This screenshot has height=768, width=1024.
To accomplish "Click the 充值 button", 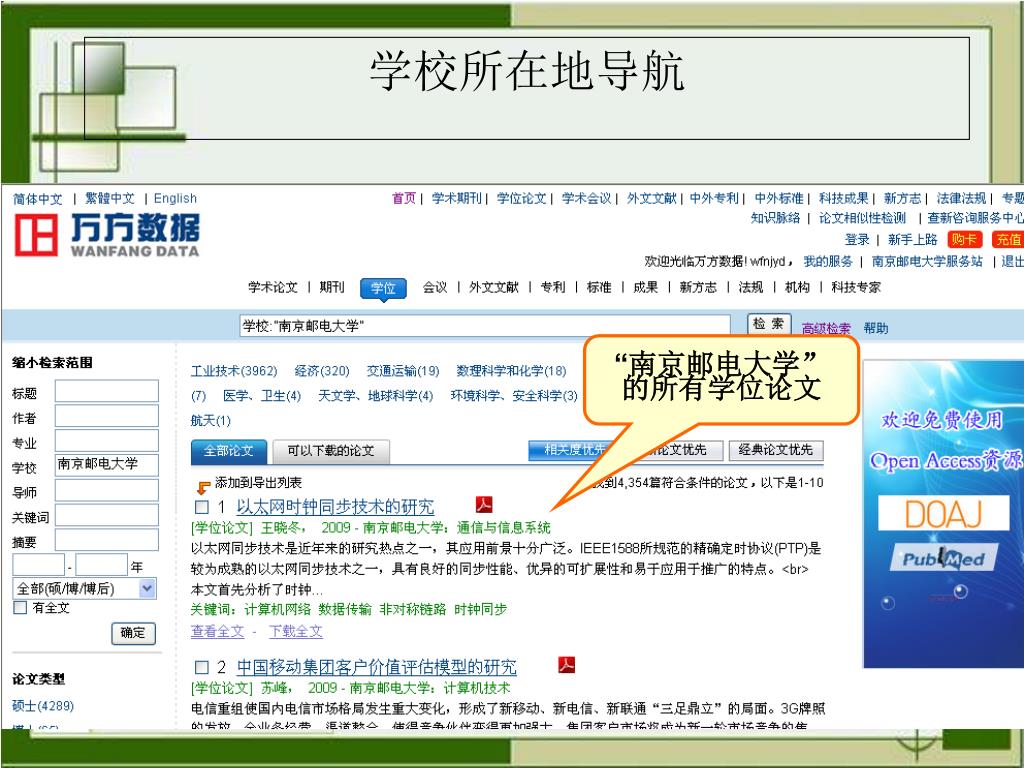I will click(x=1008, y=239).
